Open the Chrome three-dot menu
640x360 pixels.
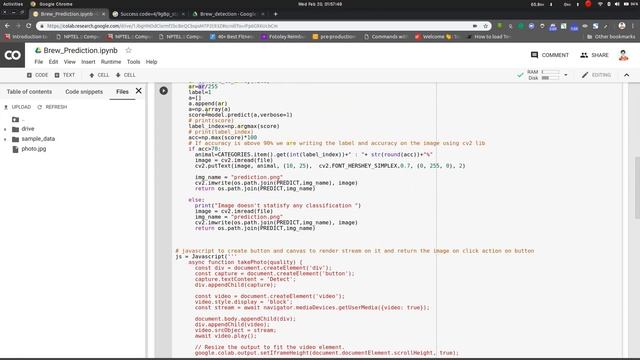click(x=633, y=26)
